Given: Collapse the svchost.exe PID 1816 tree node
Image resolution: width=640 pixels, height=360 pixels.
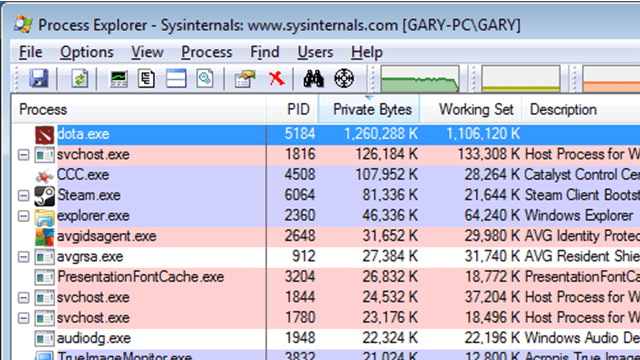Looking at the screenshot, I should tap(24, 155).
